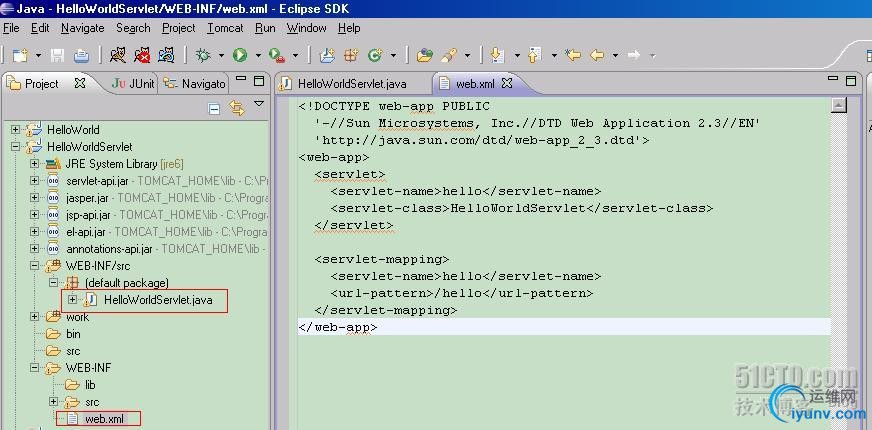The height and width of the screenshot is (430, 872).
Task: Select web.xml in the project tree
Action: tap(104, 419)
